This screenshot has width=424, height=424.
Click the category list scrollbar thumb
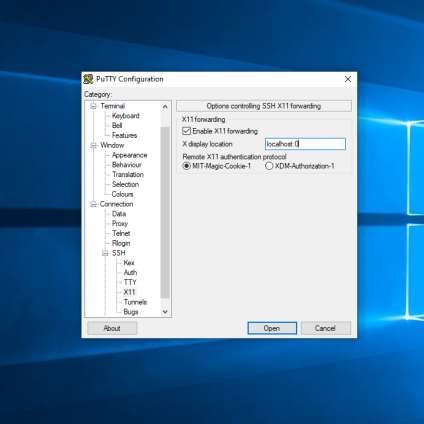tap(165, 212)
